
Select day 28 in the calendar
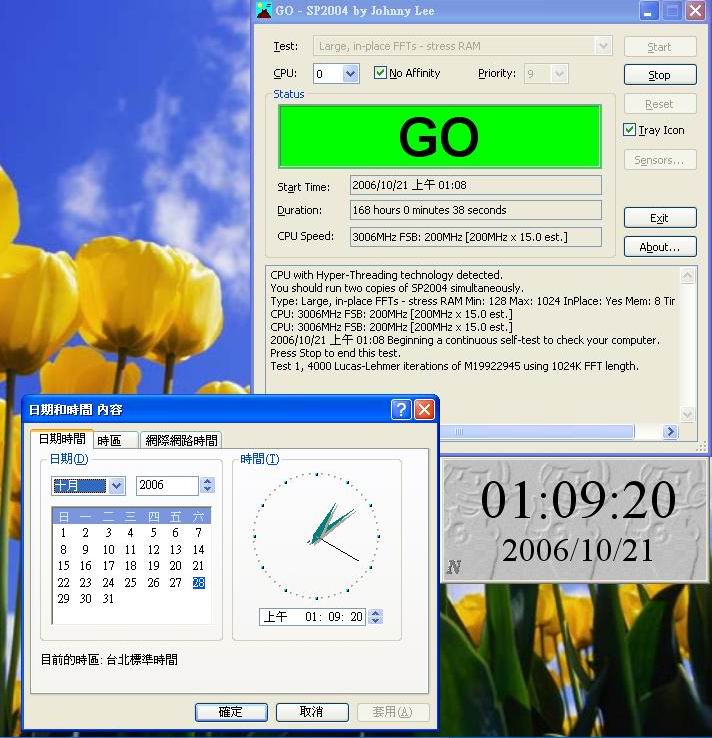(x=199, y=583)
